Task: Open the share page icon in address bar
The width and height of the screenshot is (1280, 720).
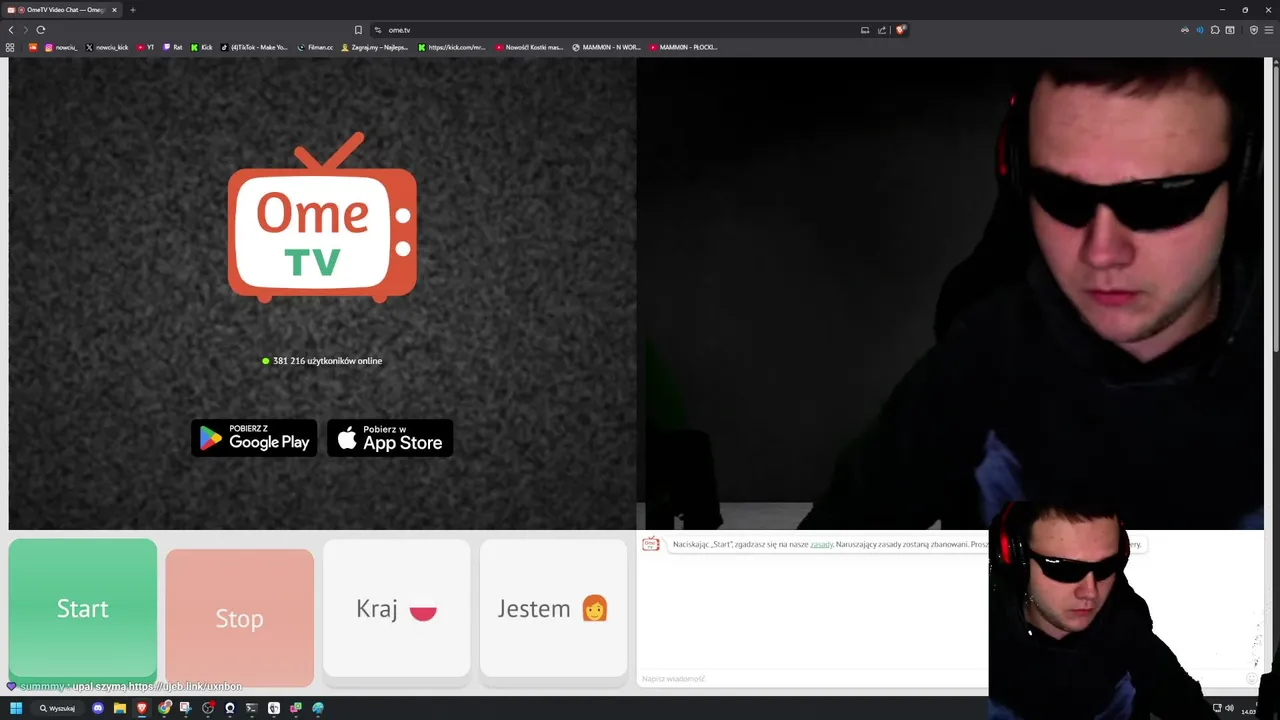Action: coord(882,30)
